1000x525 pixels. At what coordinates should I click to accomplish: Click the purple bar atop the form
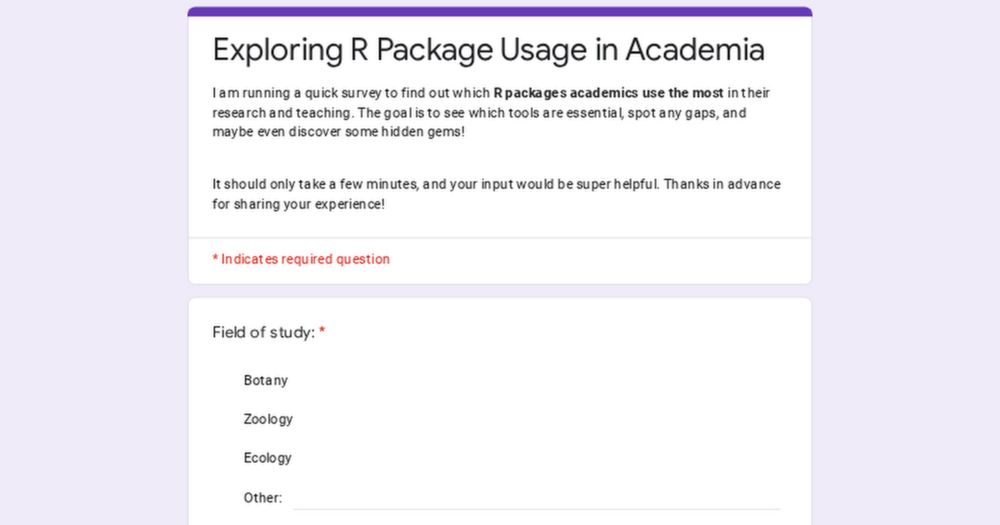point(500,11)
